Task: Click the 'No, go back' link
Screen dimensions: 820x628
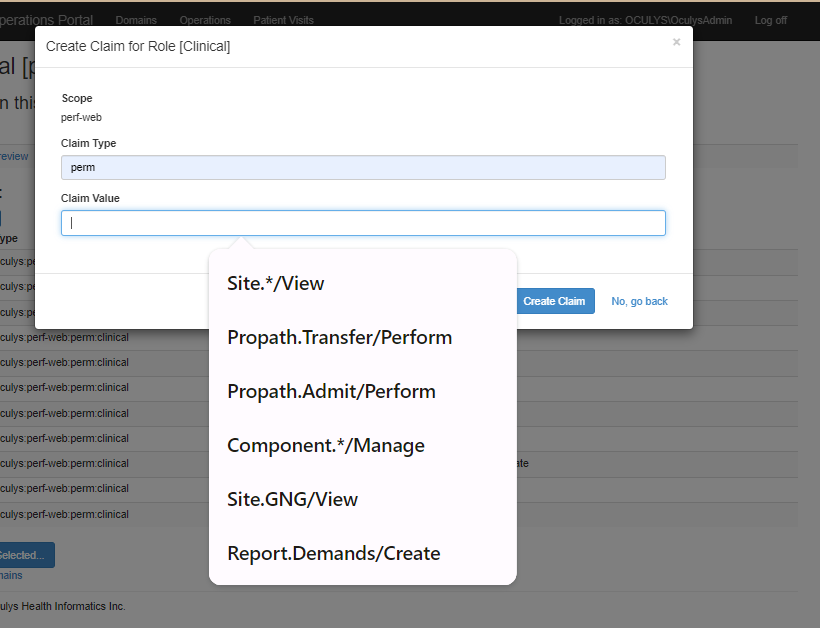Action: click(639, 301)
